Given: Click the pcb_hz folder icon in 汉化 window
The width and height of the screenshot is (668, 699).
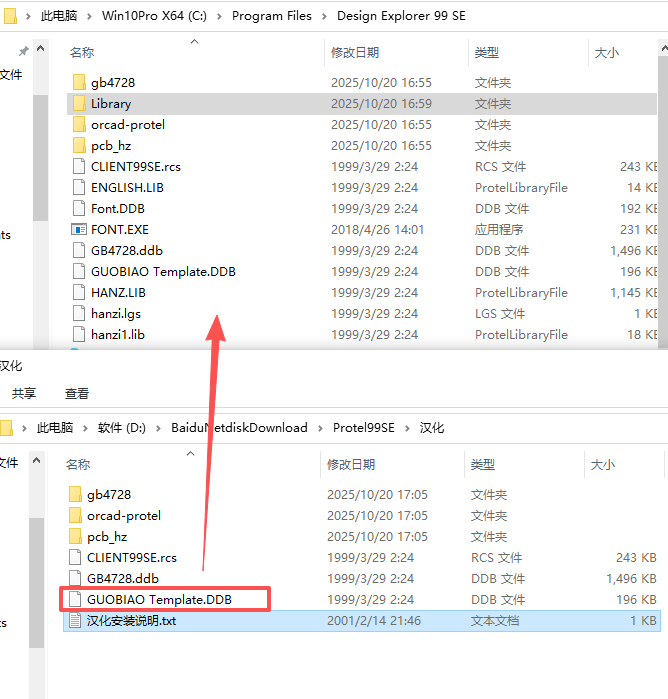Looking at the screenshot, I should coord(75,536).
